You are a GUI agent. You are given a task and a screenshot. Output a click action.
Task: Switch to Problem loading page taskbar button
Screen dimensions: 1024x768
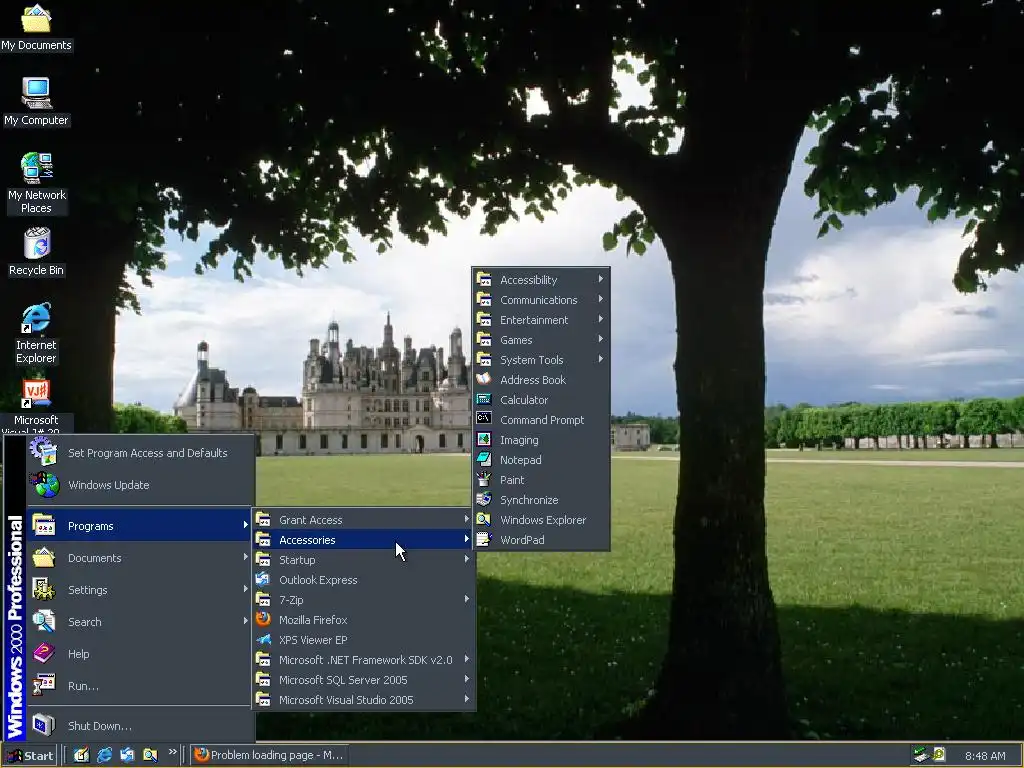[269, 756]
